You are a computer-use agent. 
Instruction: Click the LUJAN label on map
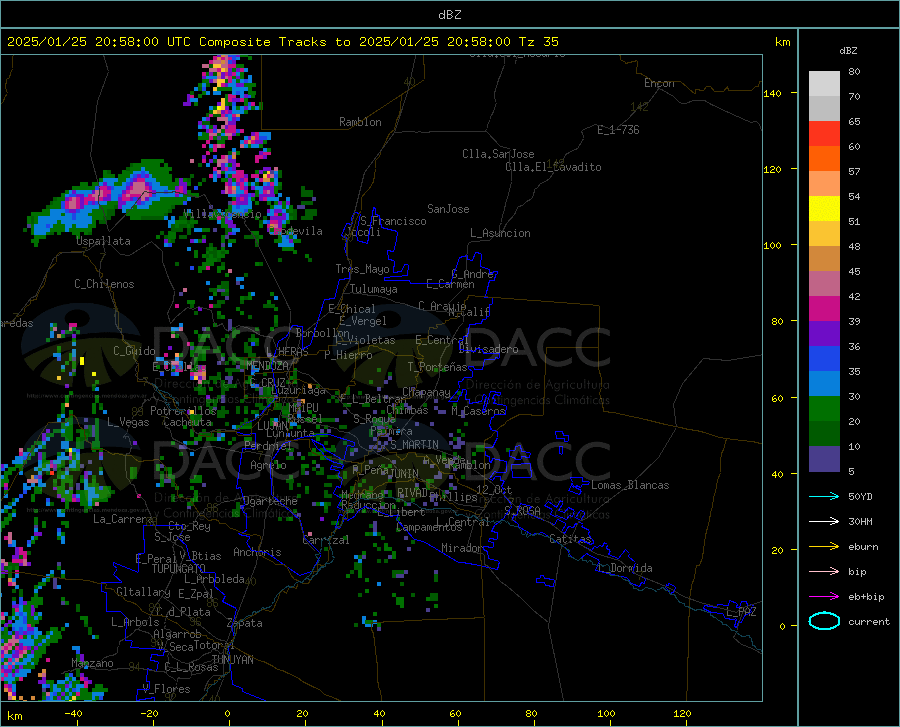point(272,426)
